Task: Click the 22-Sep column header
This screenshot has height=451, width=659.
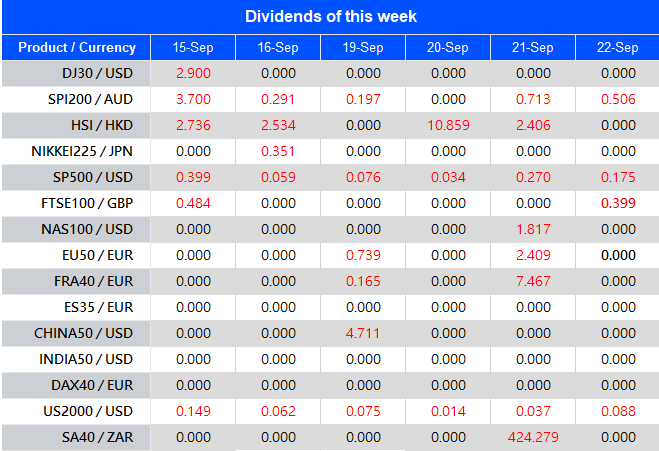Action: 618,48
